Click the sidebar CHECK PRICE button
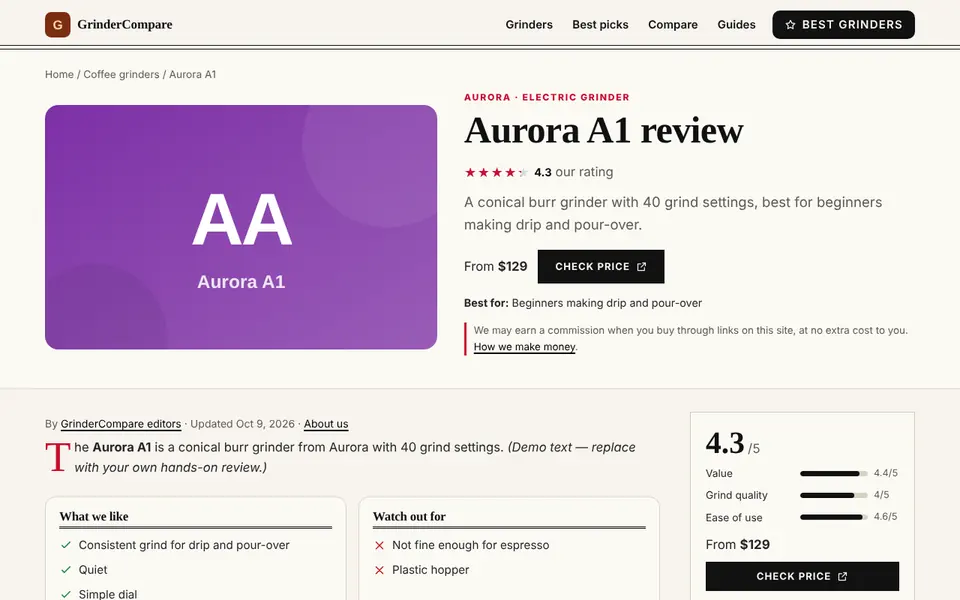 coord(802,576)
